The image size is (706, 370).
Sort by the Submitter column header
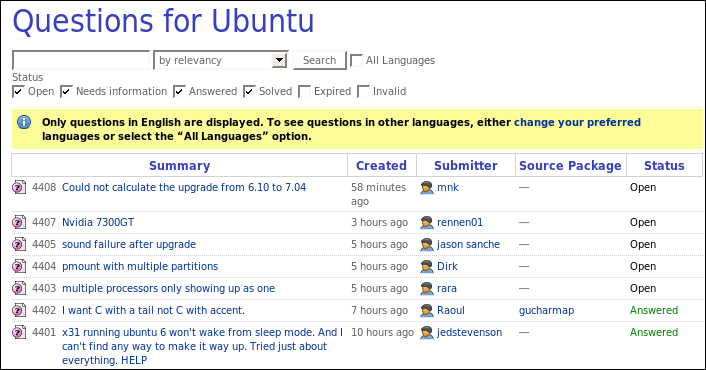click(x=466, y=166)
